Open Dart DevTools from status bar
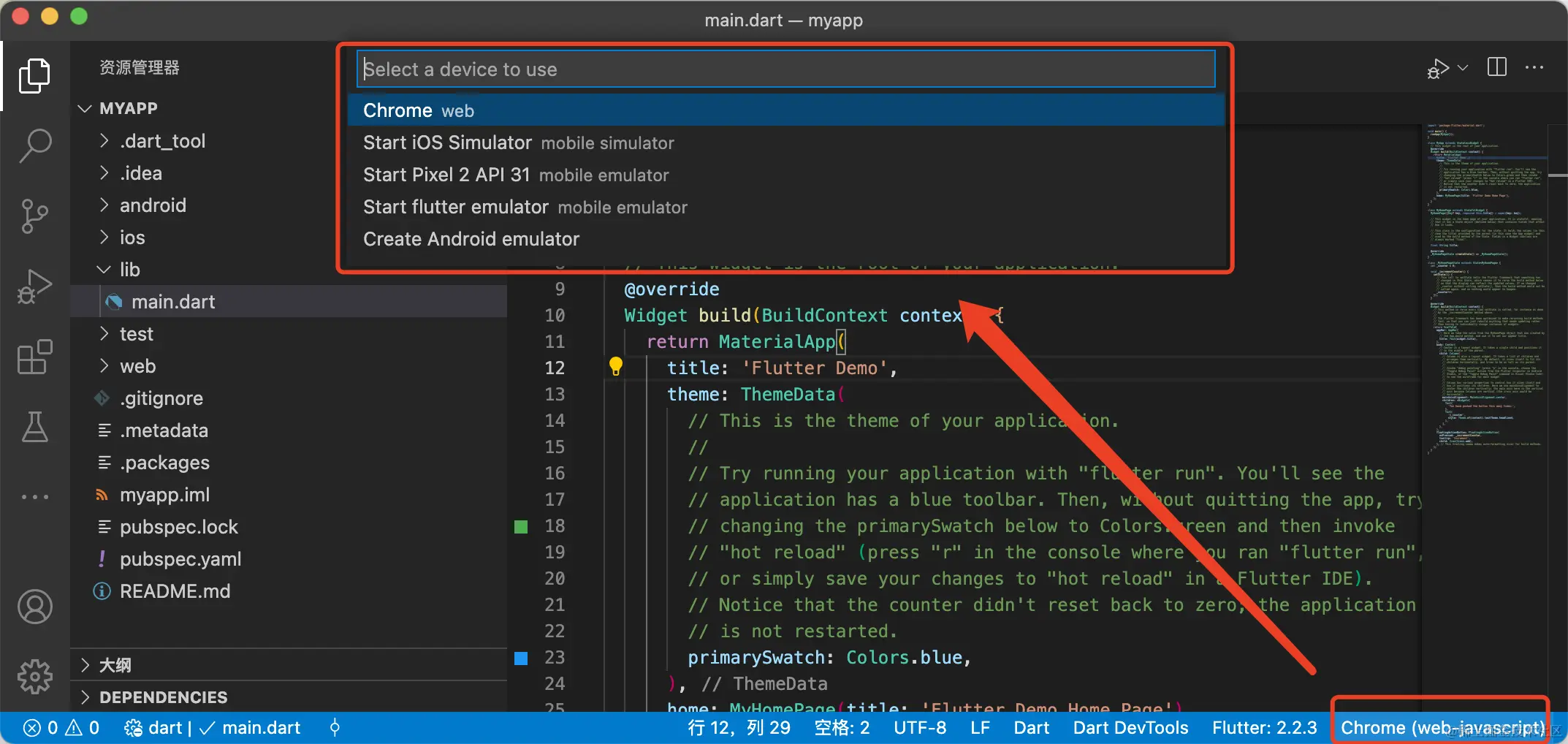This screenshot has height=744, width=1568. click(x=1130, y=727)
